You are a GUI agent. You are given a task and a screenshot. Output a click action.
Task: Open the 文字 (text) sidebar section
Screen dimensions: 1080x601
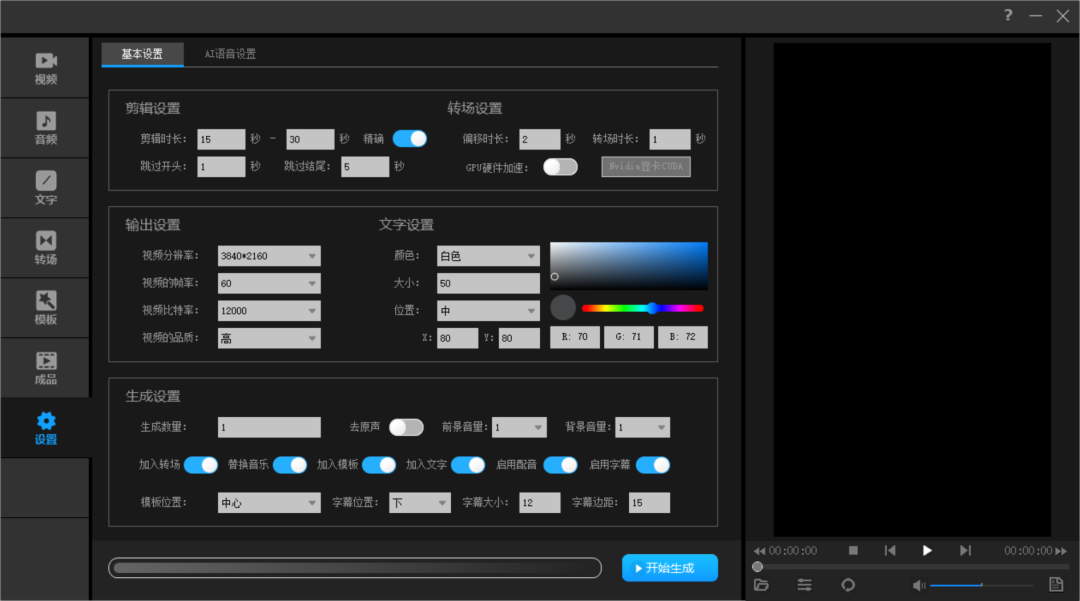(45, 188)
